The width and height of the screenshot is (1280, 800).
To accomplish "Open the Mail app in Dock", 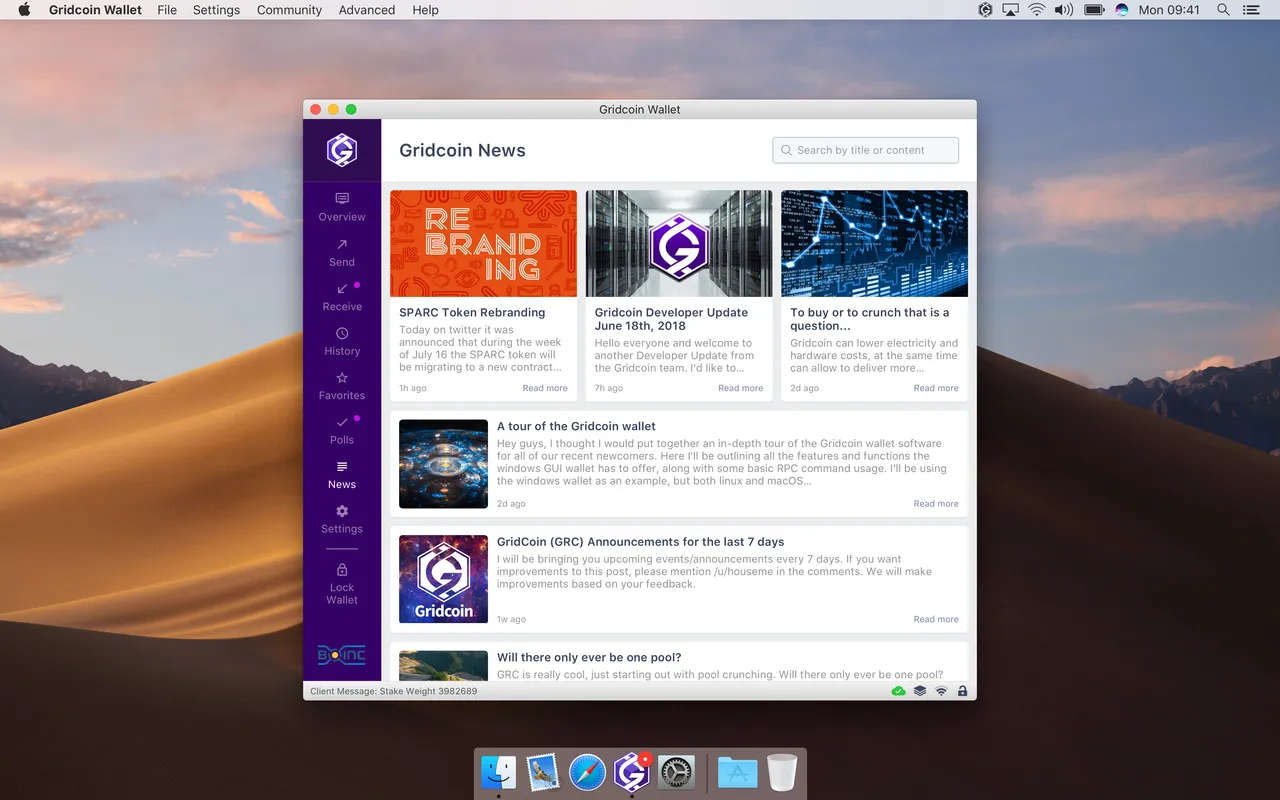I will (543, 772).
